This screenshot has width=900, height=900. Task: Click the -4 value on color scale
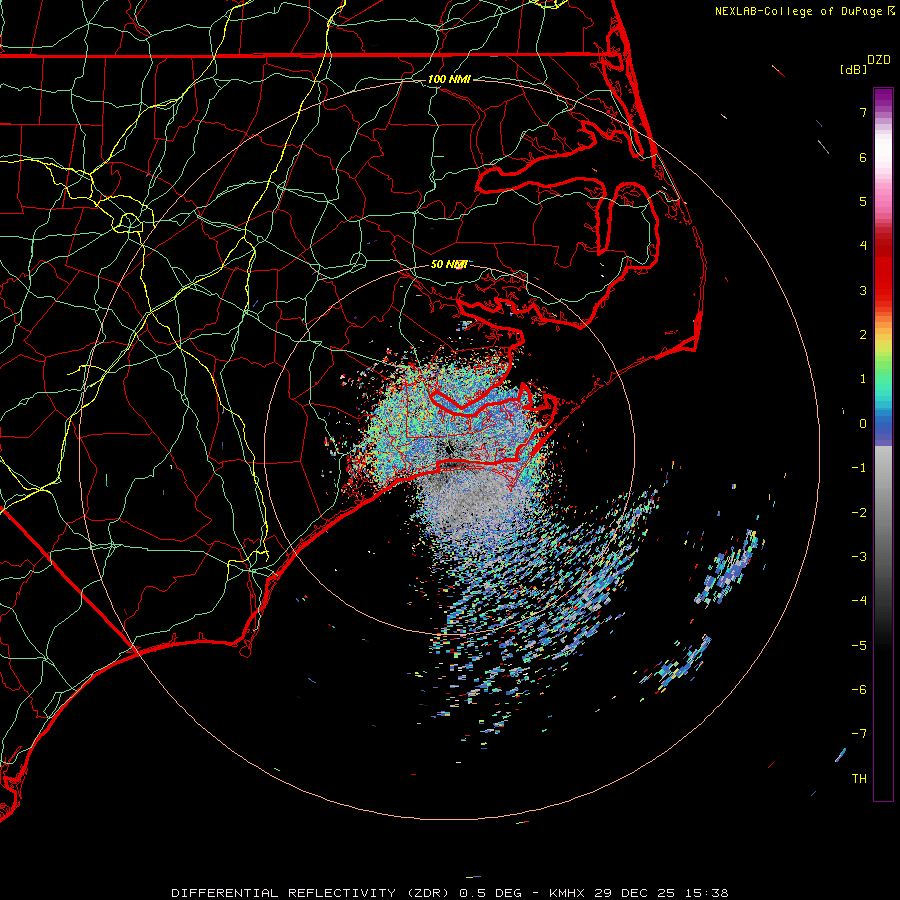[859, 601]
